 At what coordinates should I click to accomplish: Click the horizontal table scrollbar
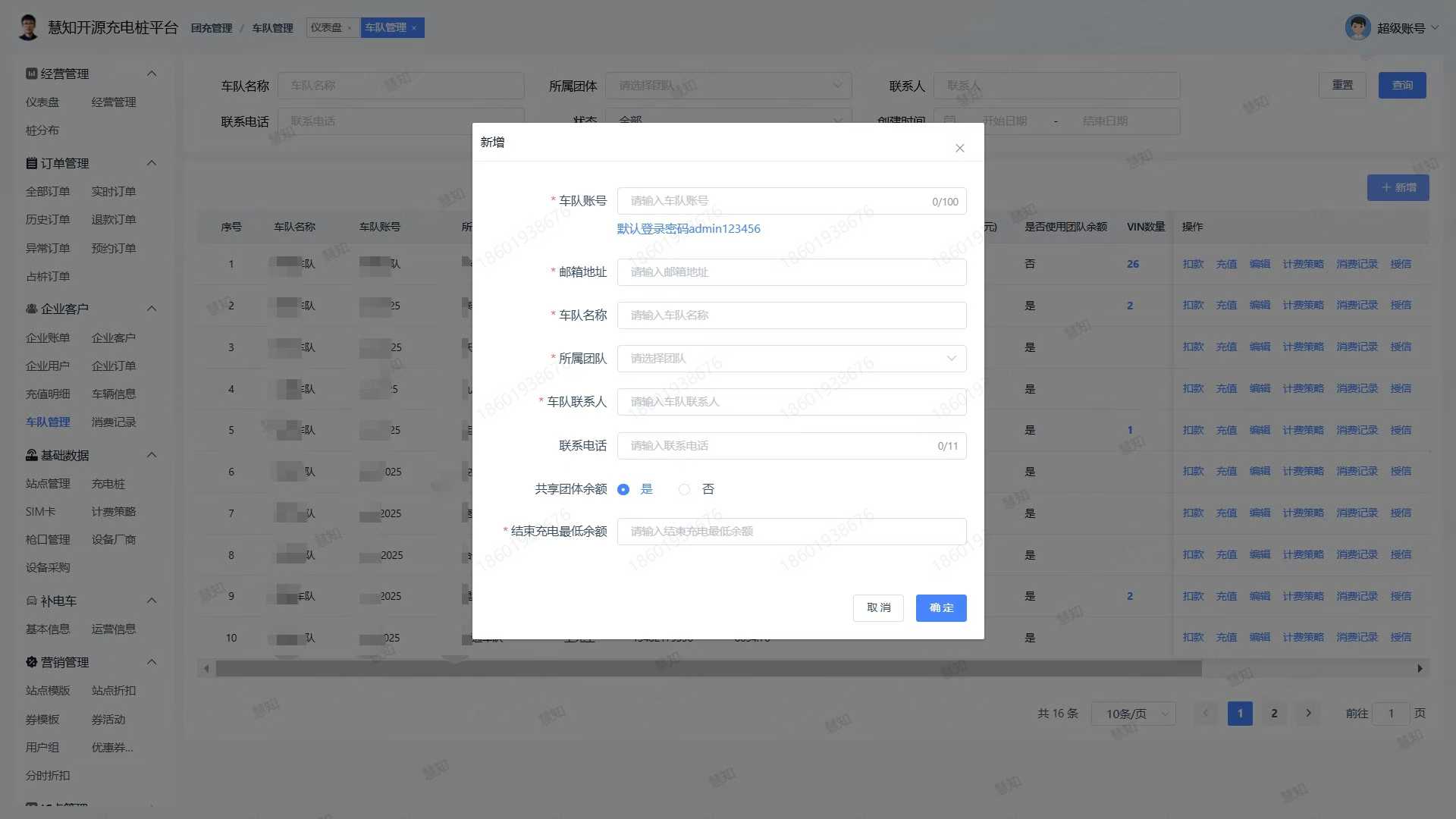point(708,669)
